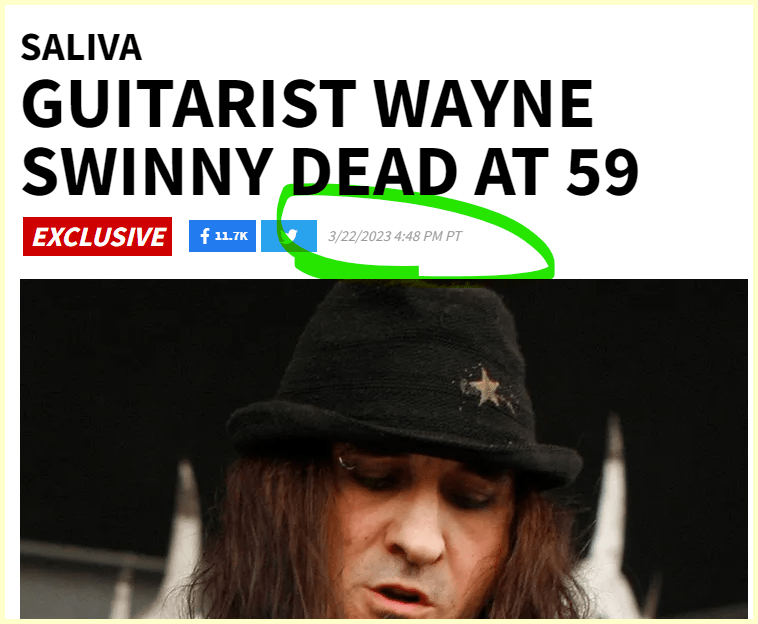Click the word SWINNY in the headline
Image resolution: width=758 pixels, height=624 pixels.
(x=147, y=172)
